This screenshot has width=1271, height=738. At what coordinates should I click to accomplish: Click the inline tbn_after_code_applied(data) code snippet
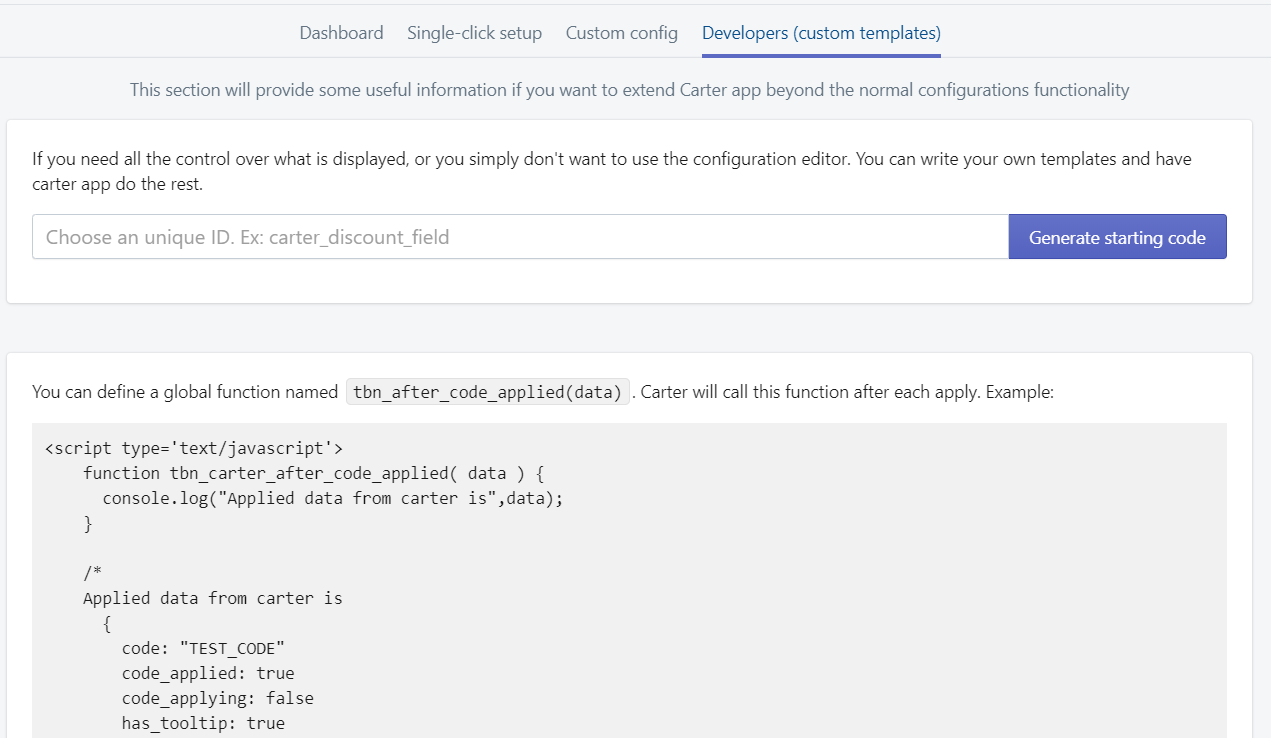(x=488, y=392)
